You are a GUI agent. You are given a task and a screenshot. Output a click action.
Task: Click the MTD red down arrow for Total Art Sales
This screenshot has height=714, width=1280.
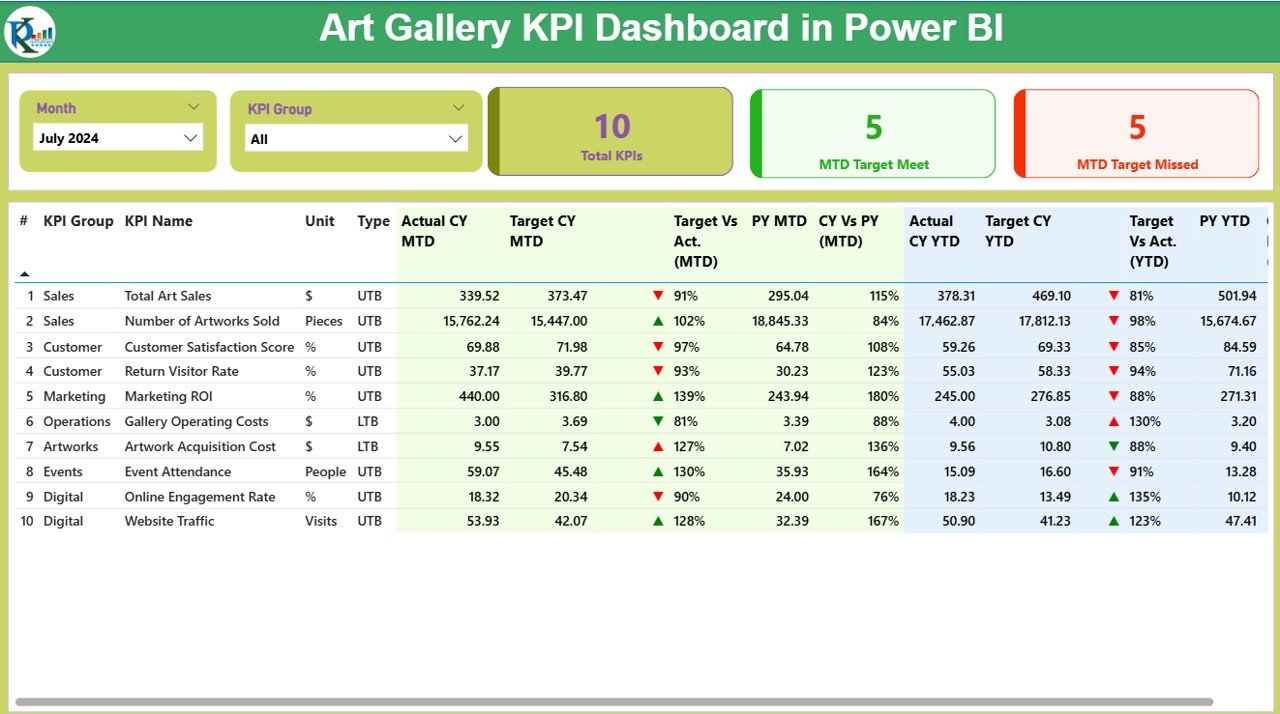pos(658,296)
